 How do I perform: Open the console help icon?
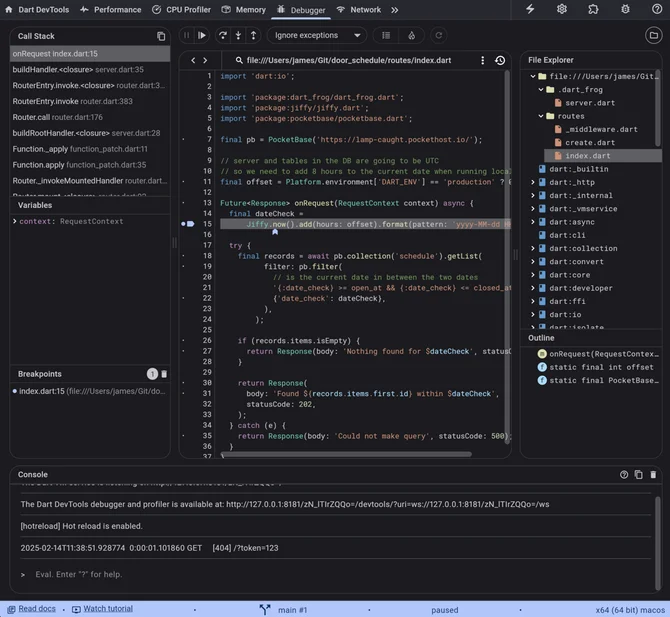(624, 475)
